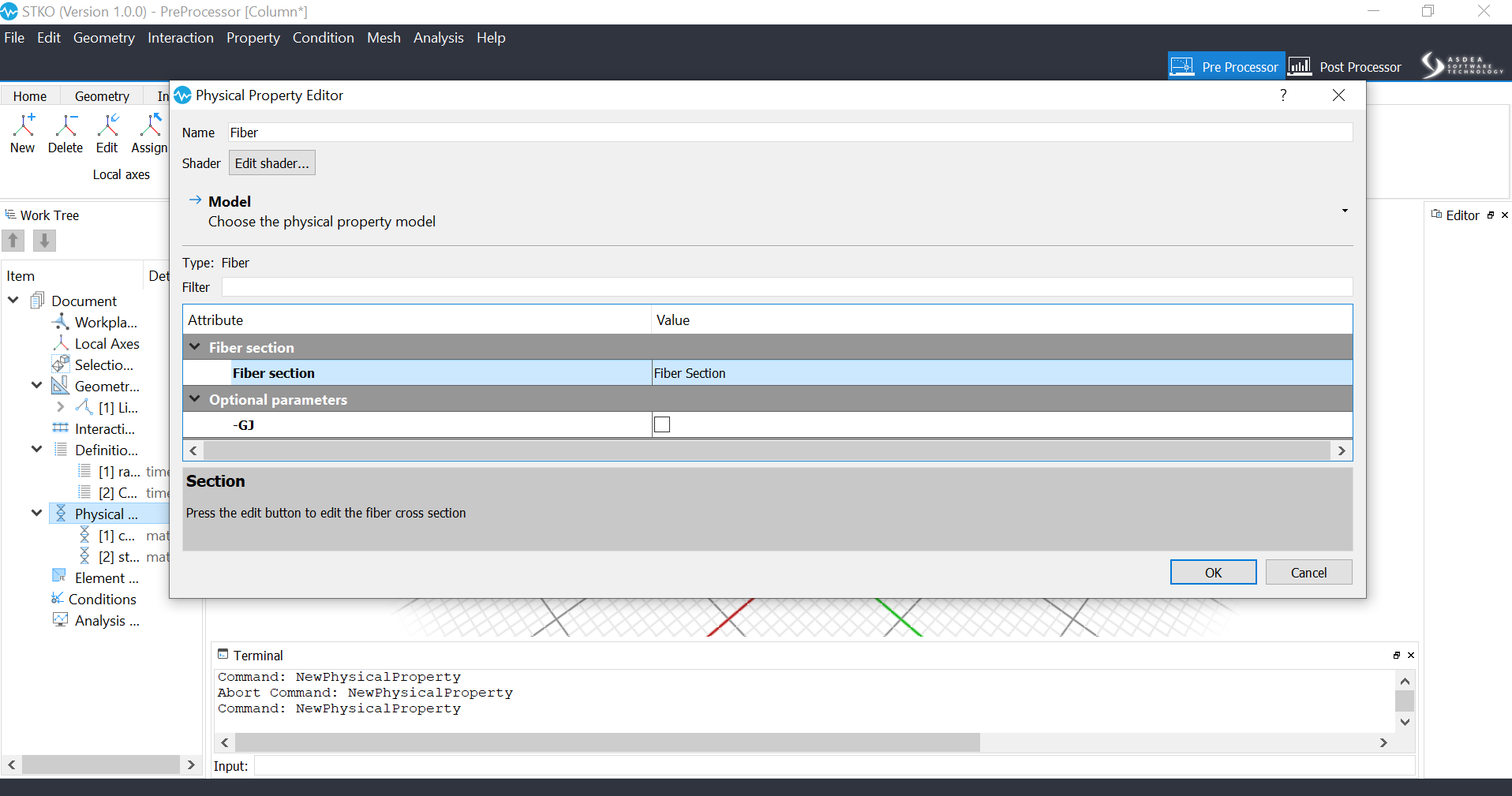
Task: Collapse the Fiber section attribute group
Action: [195, 347]
